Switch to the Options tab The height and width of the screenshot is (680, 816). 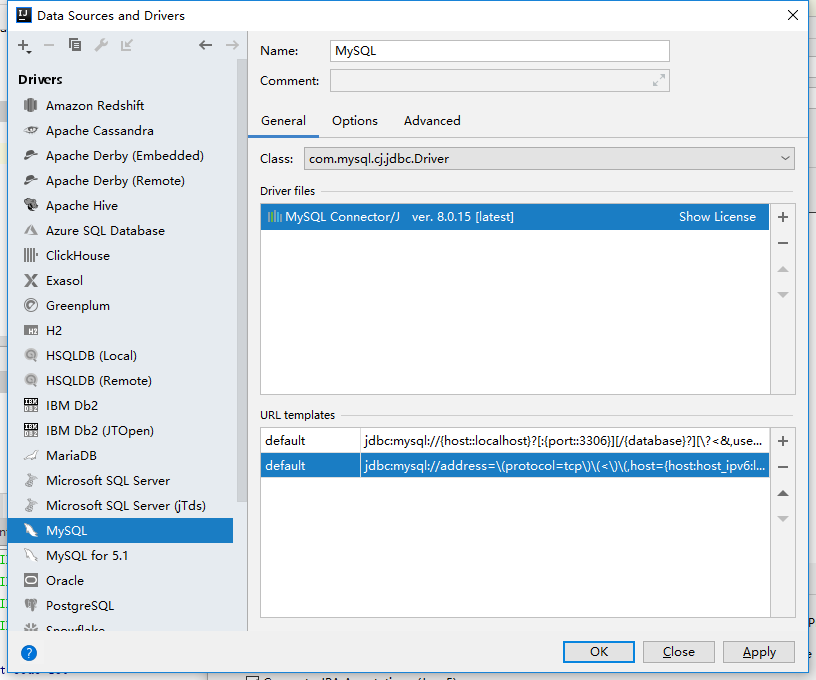[355, 121]
